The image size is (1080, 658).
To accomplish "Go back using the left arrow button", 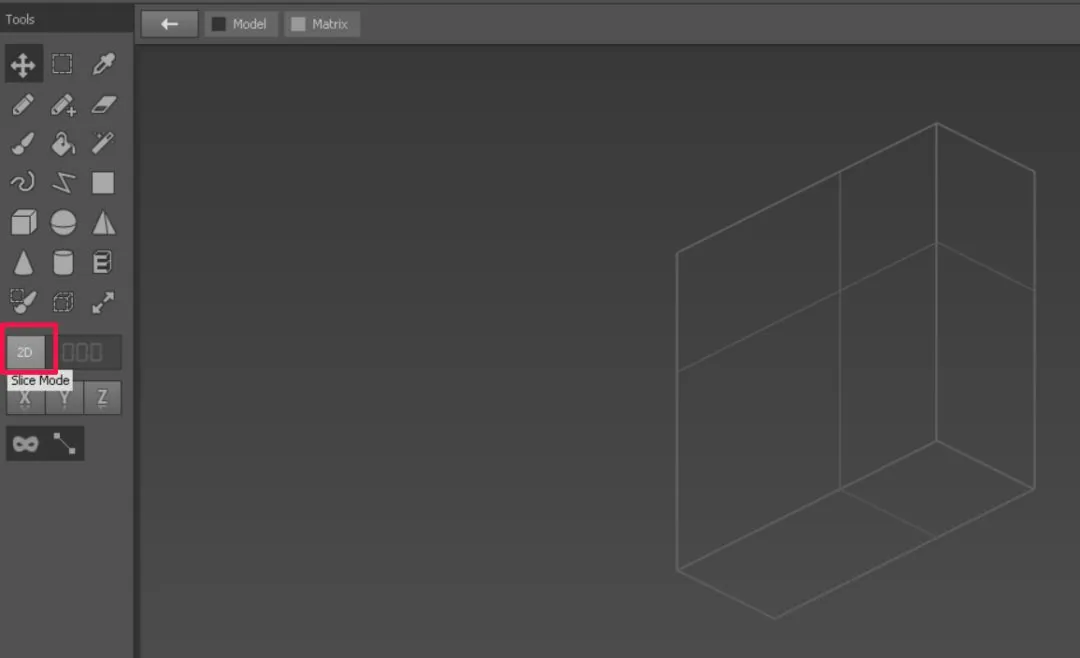I will (x=169, y=24).
